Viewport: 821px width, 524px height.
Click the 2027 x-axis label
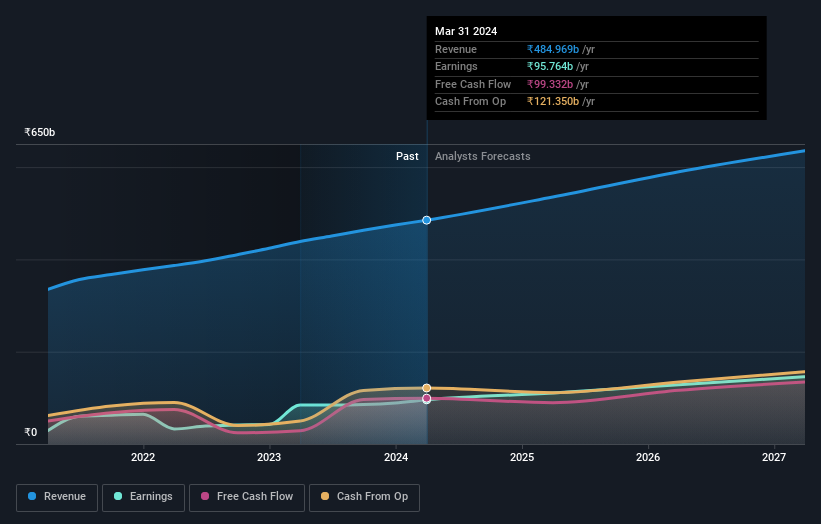coord(774,458)
